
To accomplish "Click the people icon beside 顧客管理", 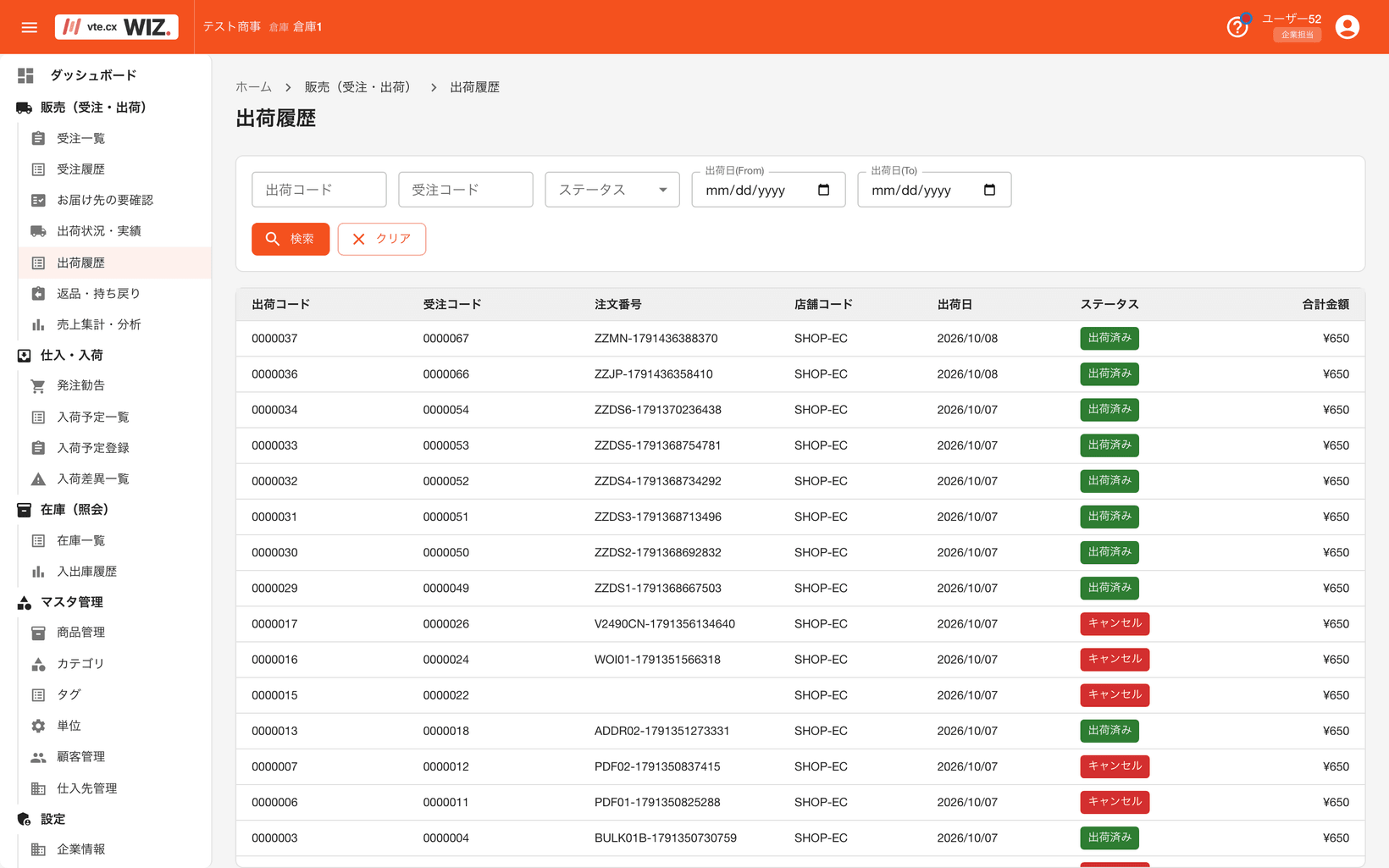I will 38,757.
